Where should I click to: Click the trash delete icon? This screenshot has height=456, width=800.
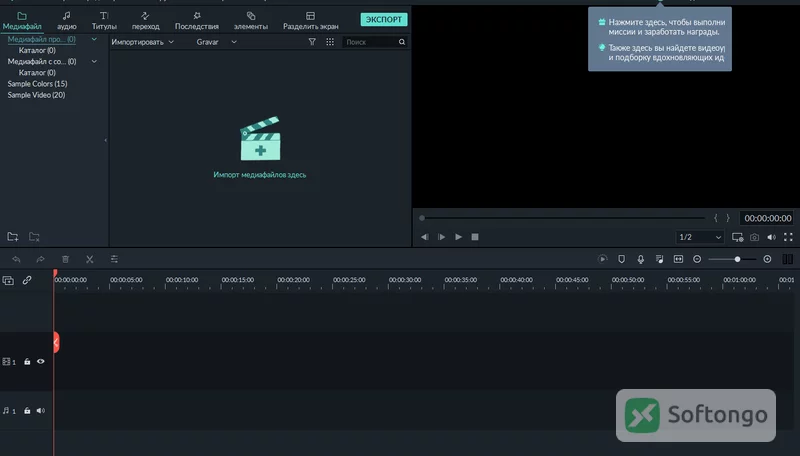65,259
